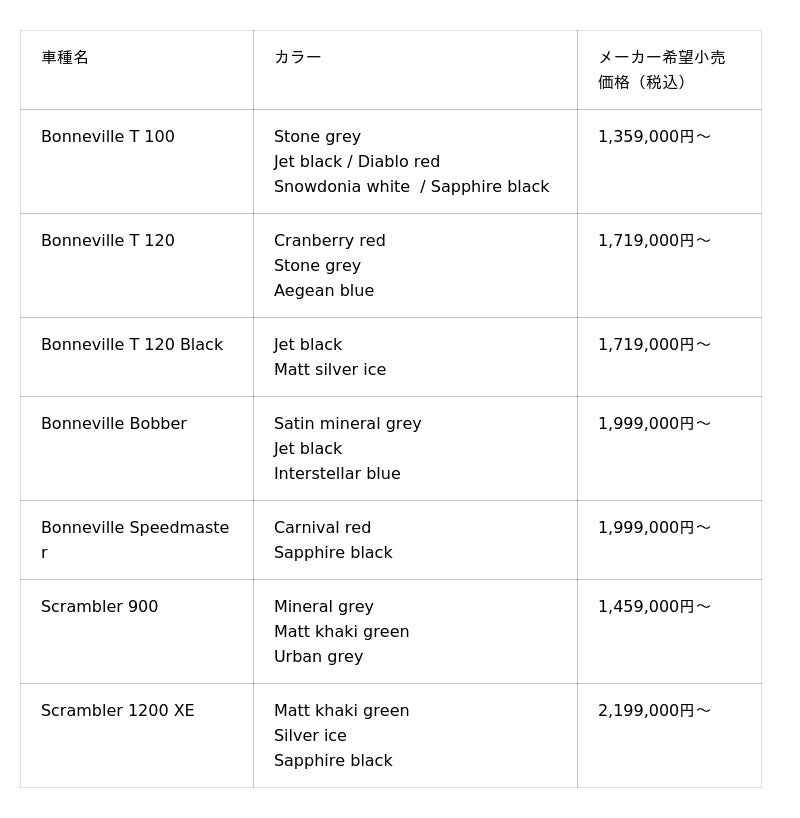Click the メーカー希望小売価格 header cell
This screenshot has height=818, width=800.
(x=661, y=70)
